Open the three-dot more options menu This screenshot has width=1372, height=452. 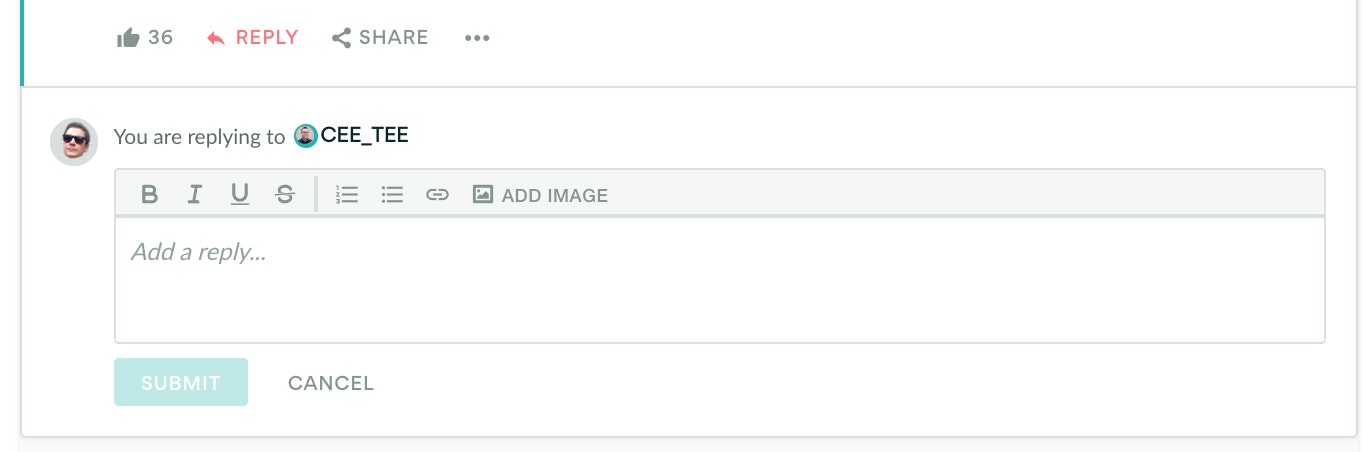tap(477, 38)
